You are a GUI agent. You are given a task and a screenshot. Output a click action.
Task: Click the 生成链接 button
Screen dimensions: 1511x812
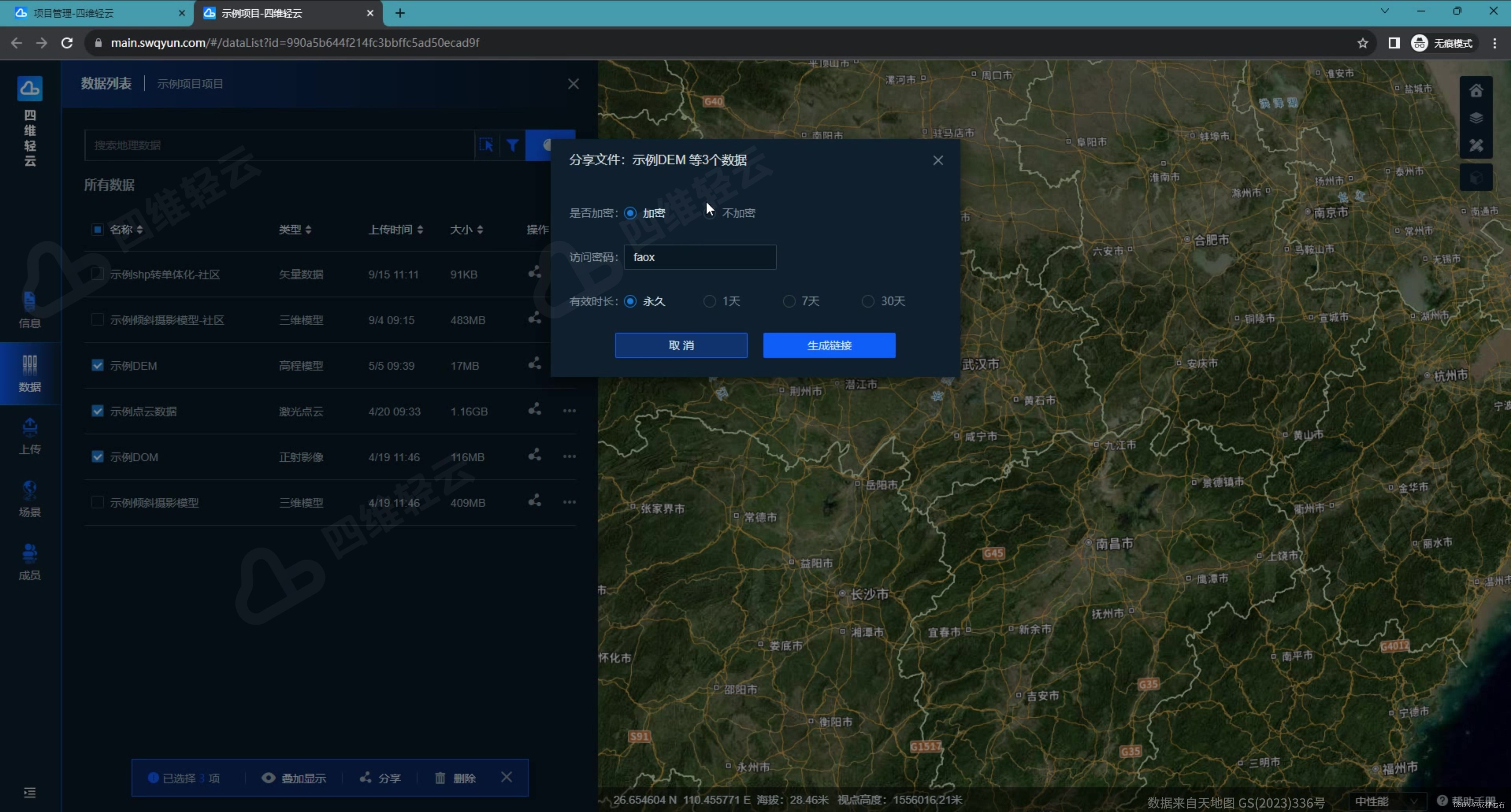click(829, 345)
